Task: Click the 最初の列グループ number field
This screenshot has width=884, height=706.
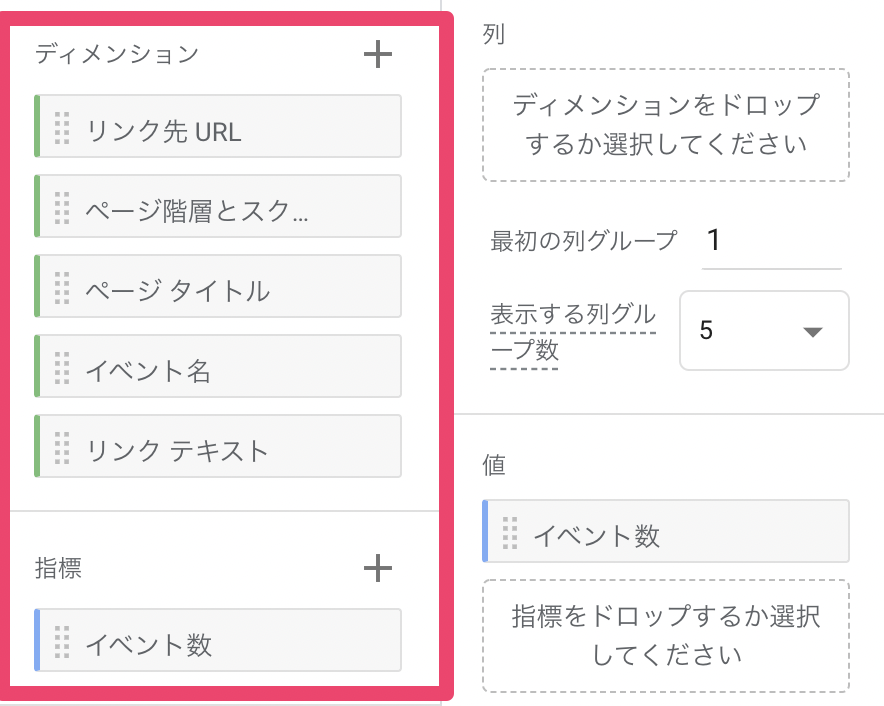Action: pos(770,241)
